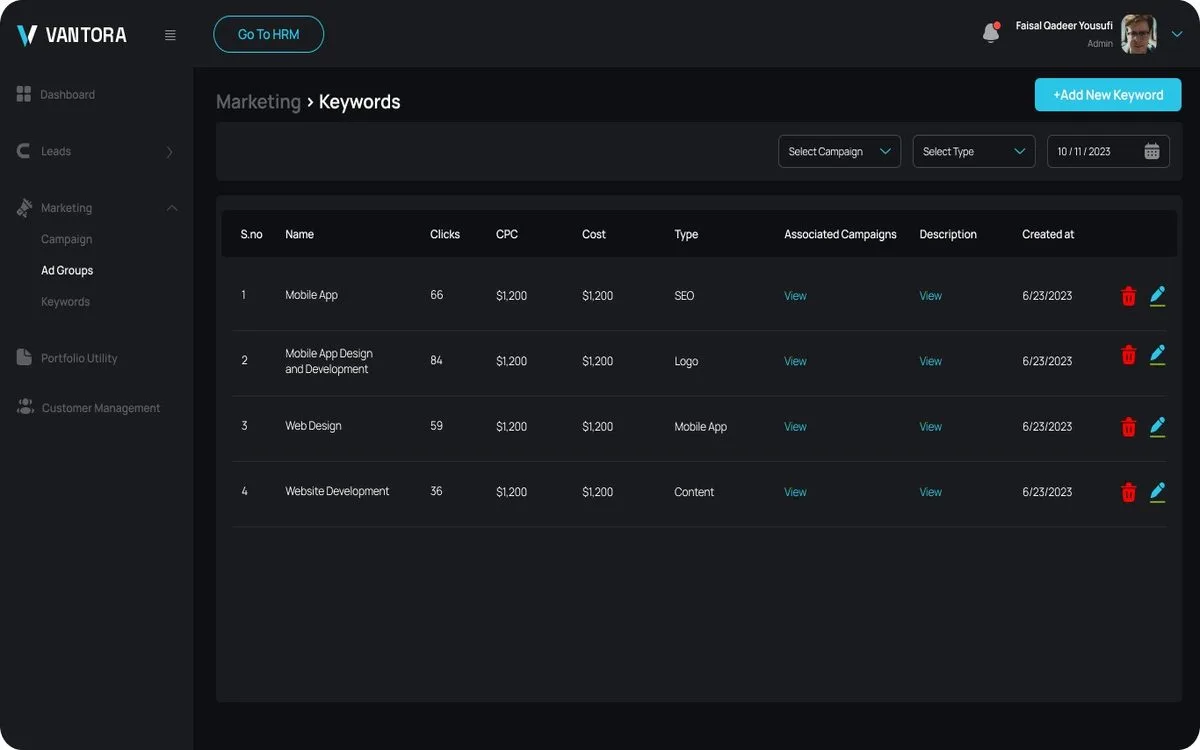Click the Portfolio Utility file icon
The height and width of the screenshot is (750, 1200).
(24, 357)
